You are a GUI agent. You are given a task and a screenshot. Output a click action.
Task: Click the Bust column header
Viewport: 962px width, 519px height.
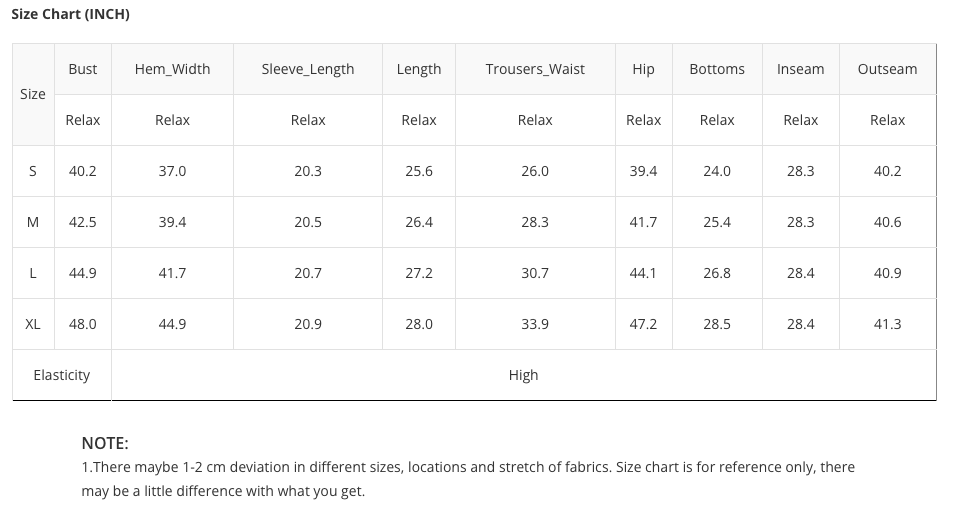pos(83,69)
